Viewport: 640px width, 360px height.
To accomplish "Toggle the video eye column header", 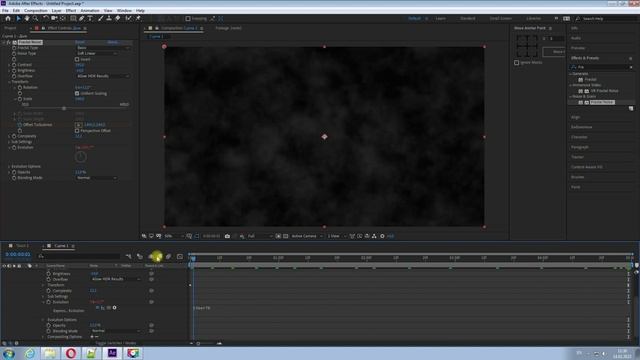I will point(4,266).
